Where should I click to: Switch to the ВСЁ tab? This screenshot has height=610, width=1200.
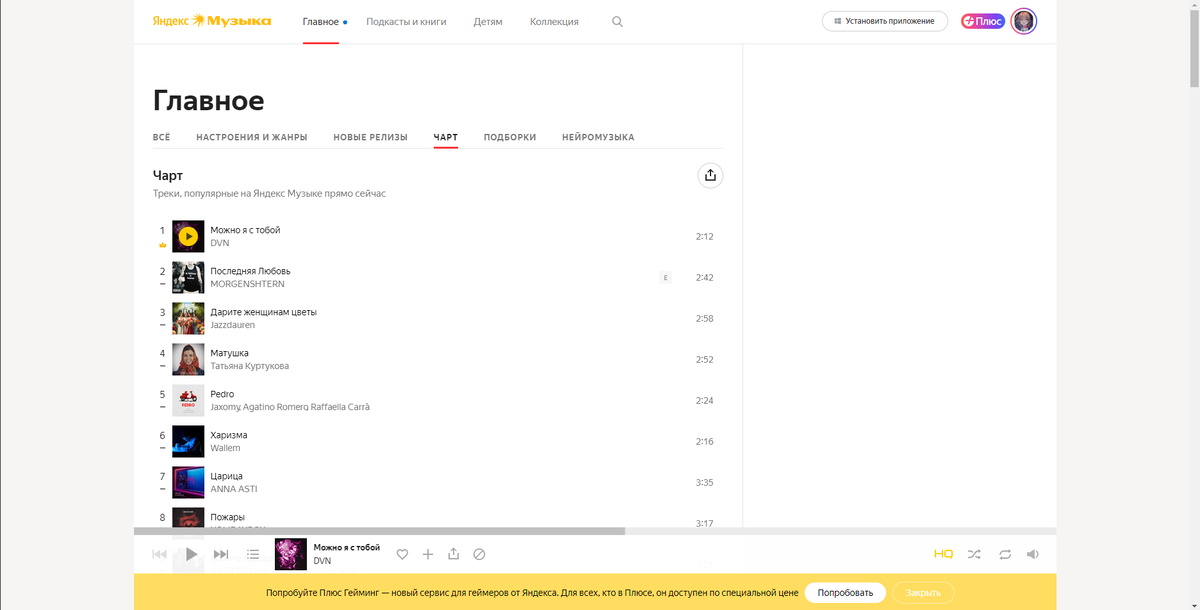coord(161,137)
